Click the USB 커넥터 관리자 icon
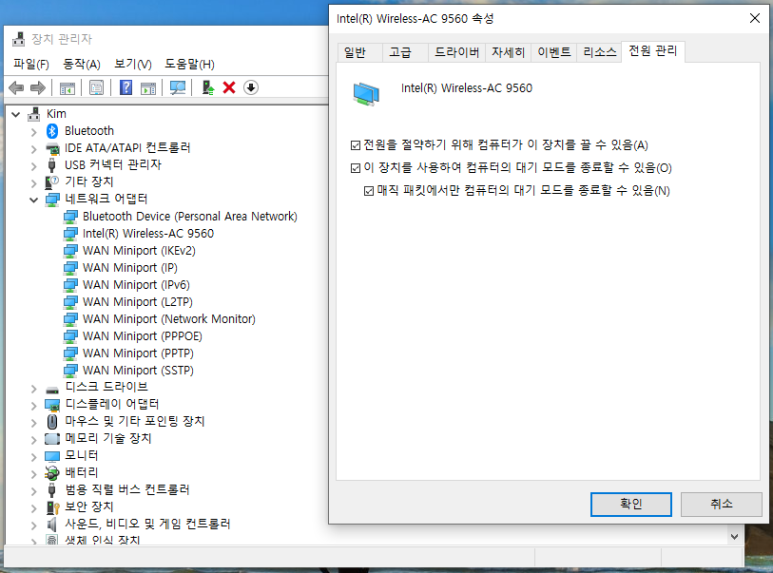The image size is (773, 573). click(x=52, y=165)
